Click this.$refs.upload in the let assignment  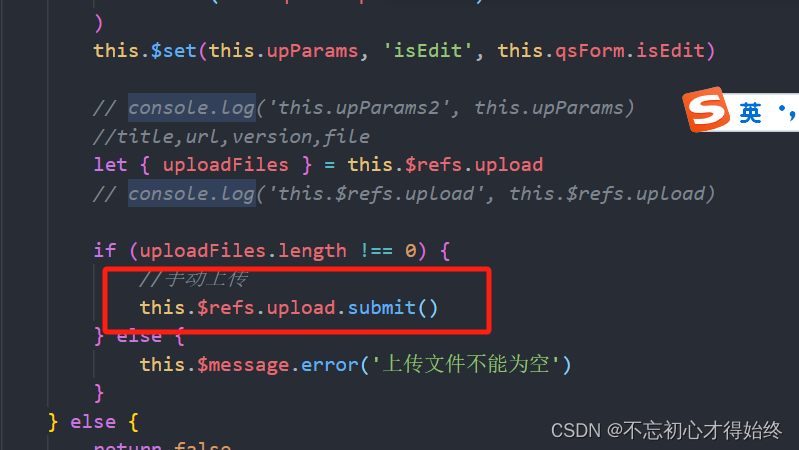click(445, 165)
